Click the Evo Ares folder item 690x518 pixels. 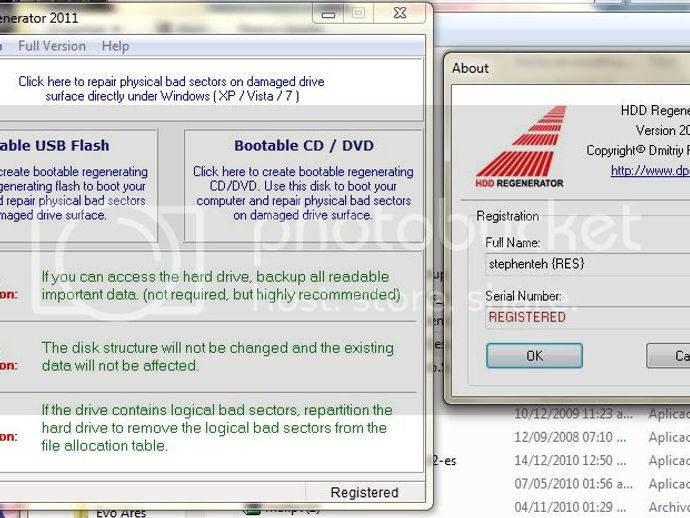(x=110, y=513)
